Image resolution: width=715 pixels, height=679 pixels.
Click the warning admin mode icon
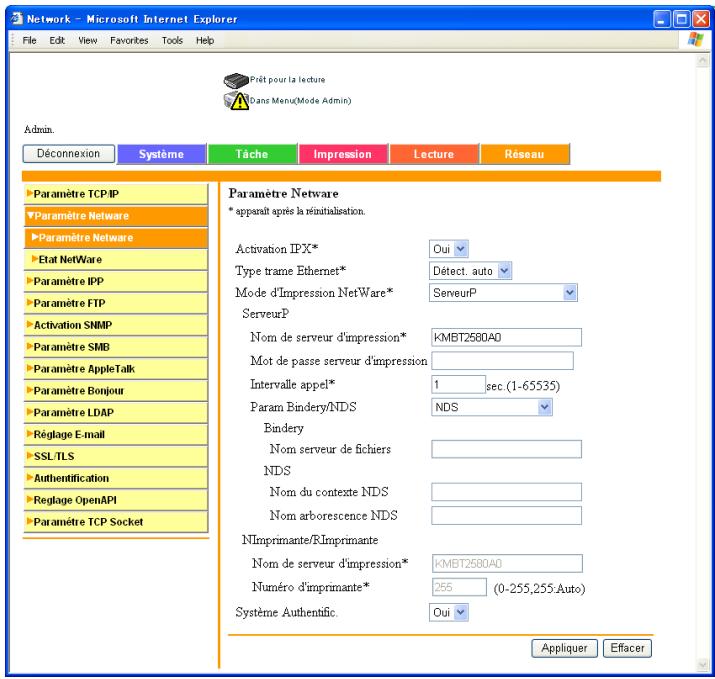point(236,101)
